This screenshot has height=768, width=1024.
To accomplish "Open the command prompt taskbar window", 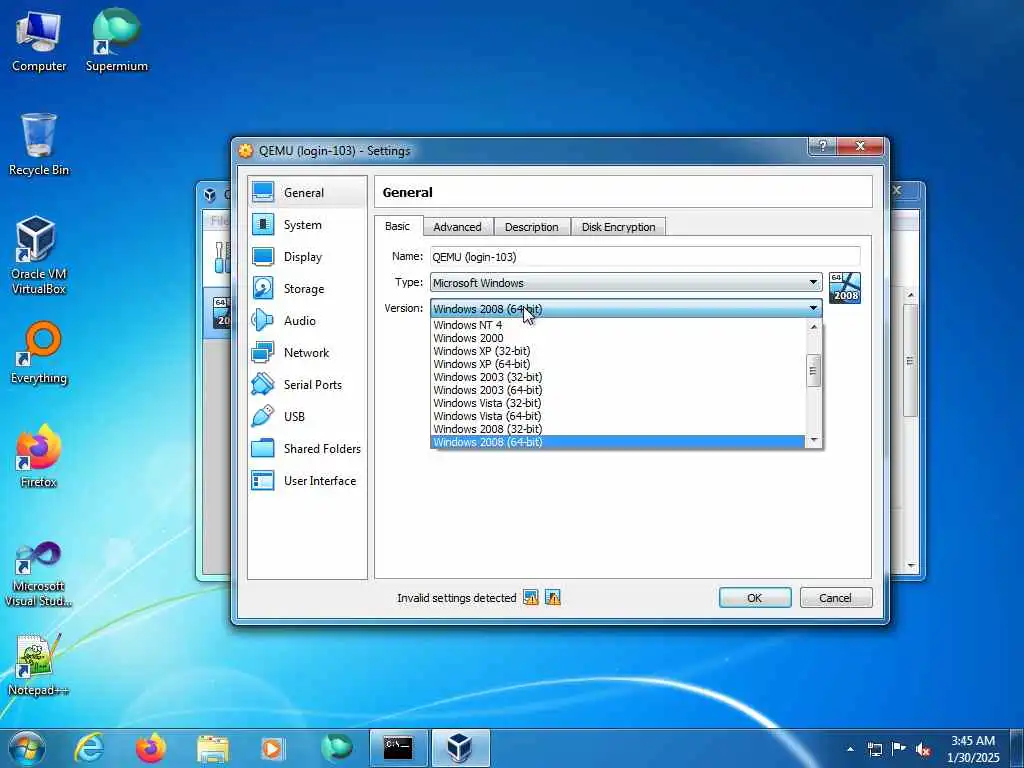I will 398,748.
